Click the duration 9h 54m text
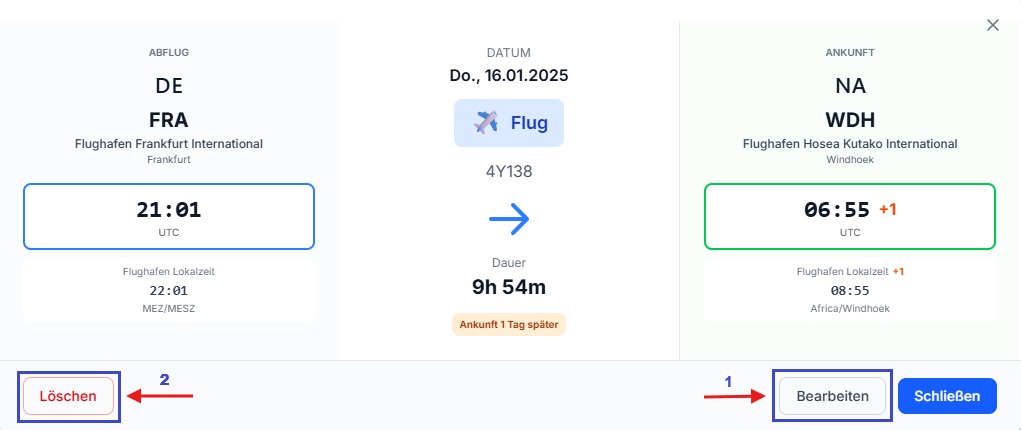 [509, 287]
